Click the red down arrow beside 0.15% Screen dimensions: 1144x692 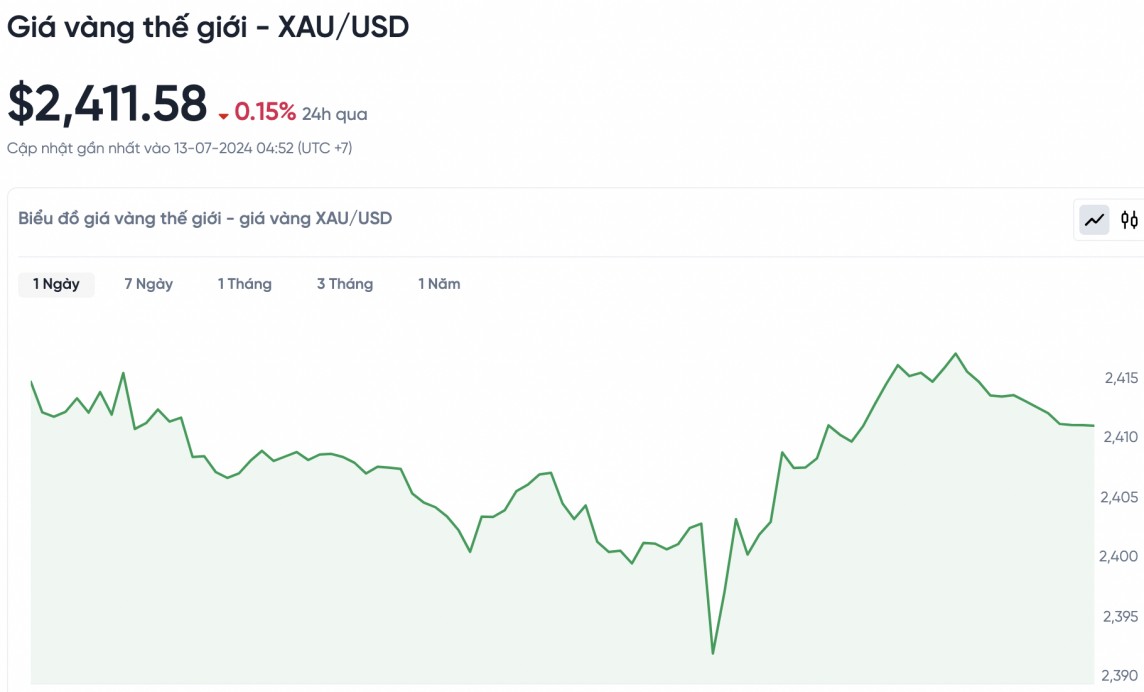click(223, 116)
